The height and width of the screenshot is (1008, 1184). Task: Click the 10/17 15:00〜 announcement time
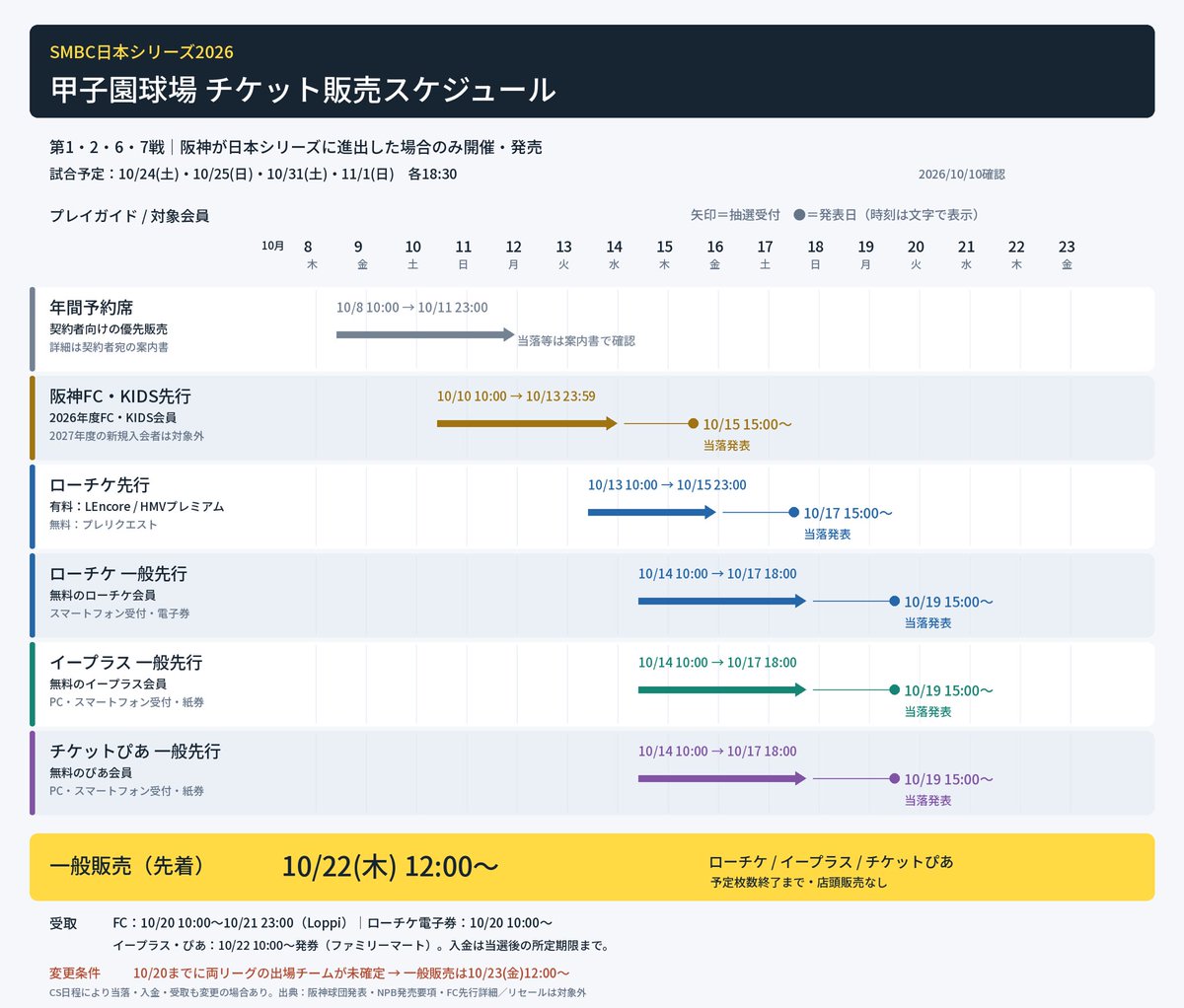(848, 513)
